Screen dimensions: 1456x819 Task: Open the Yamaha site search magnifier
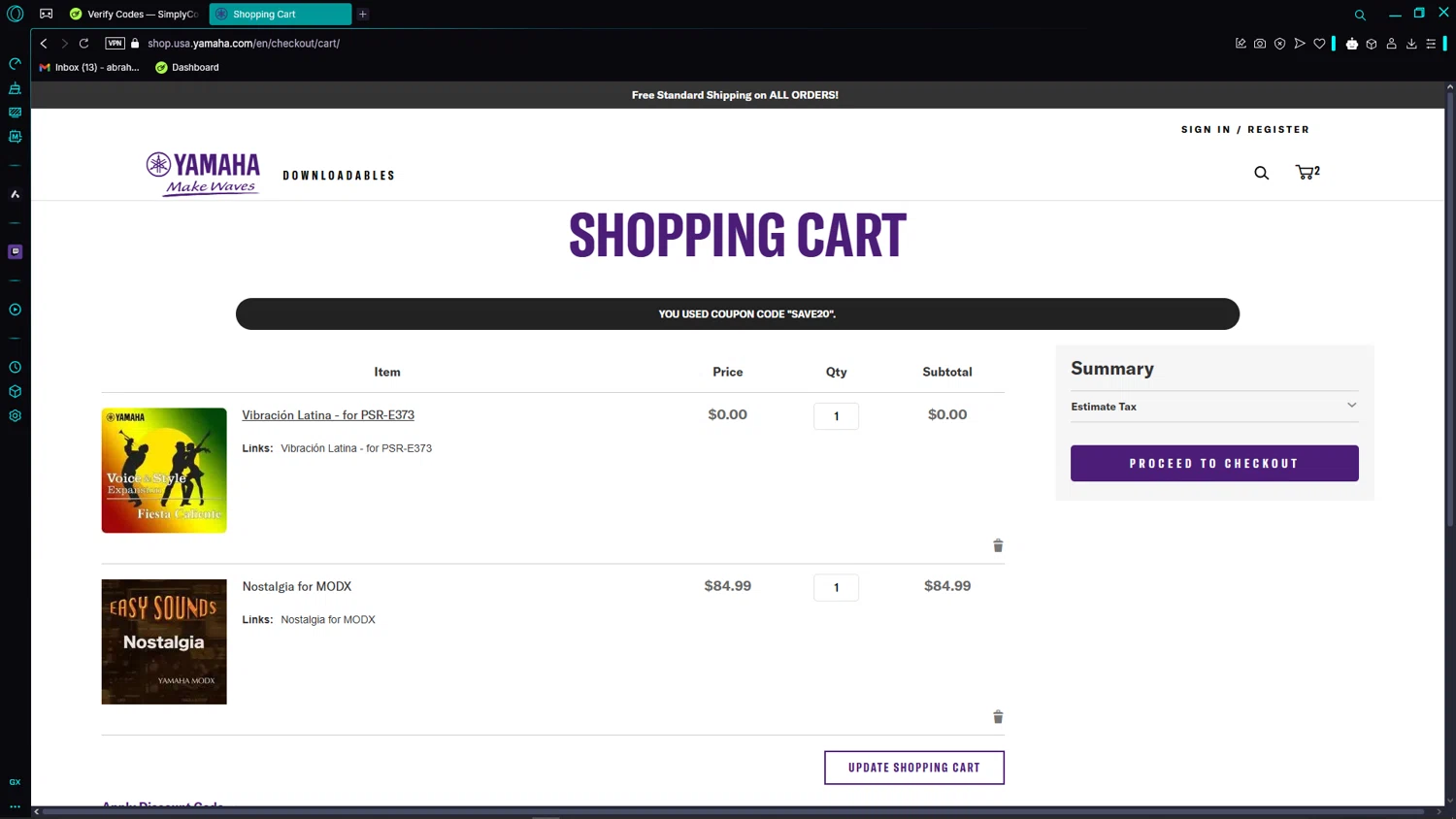pyautogui.click(x=1261, y=173)
